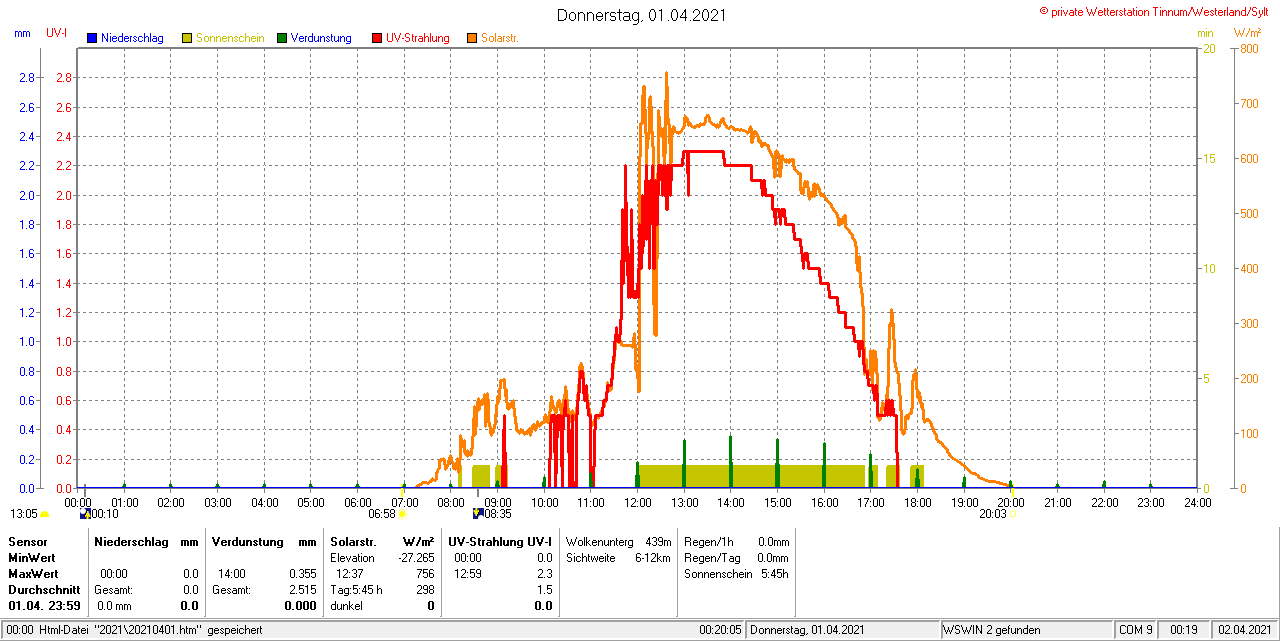Click the moon icon beside 08:35

(479, 514)
